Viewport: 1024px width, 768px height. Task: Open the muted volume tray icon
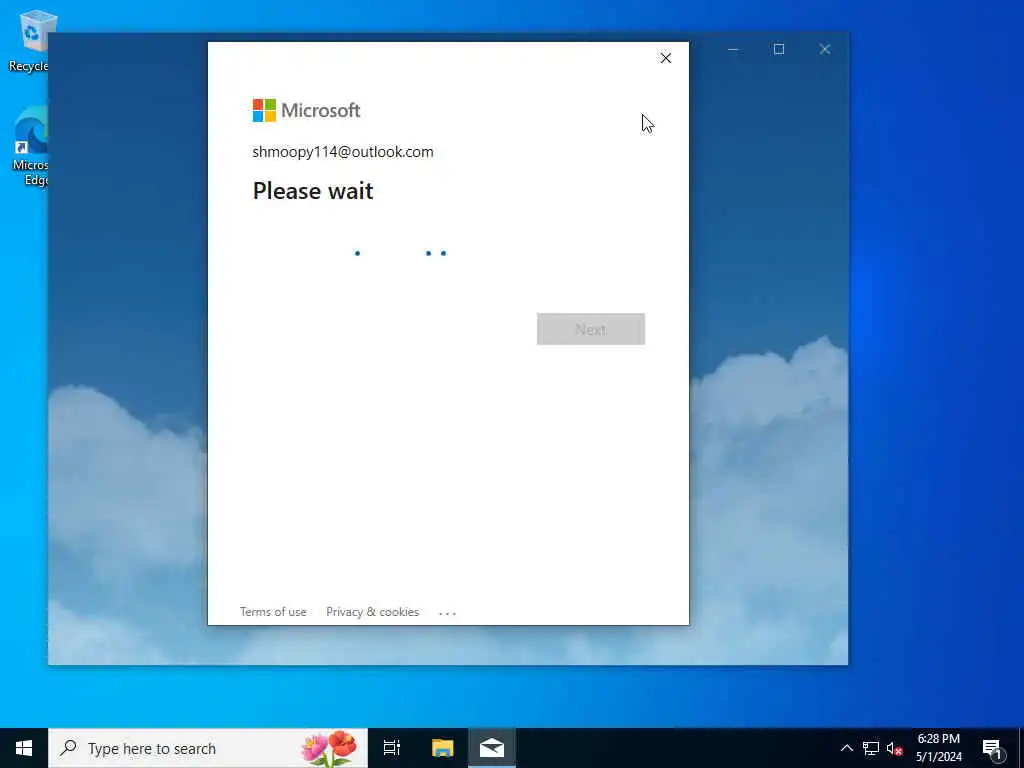point(894,748)
